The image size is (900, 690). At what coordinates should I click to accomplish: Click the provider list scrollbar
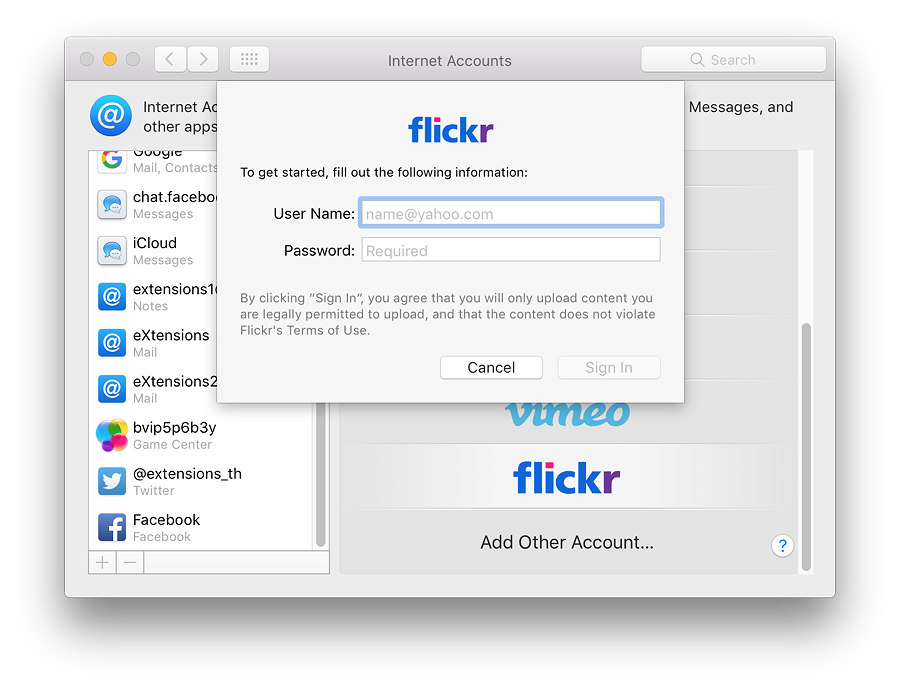[806, 447]
